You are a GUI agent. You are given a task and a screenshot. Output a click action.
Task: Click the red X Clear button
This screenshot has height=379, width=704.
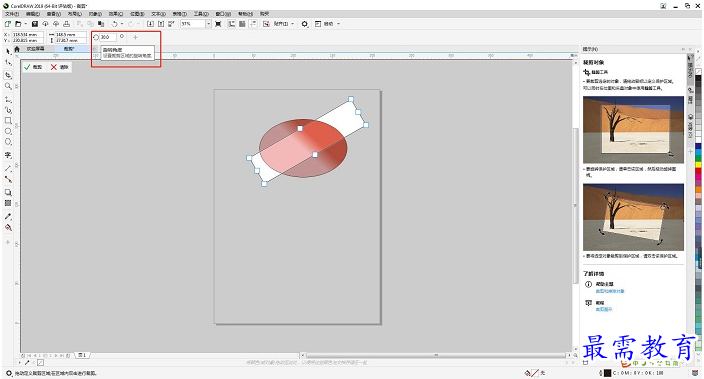click(x=60, y=67)
